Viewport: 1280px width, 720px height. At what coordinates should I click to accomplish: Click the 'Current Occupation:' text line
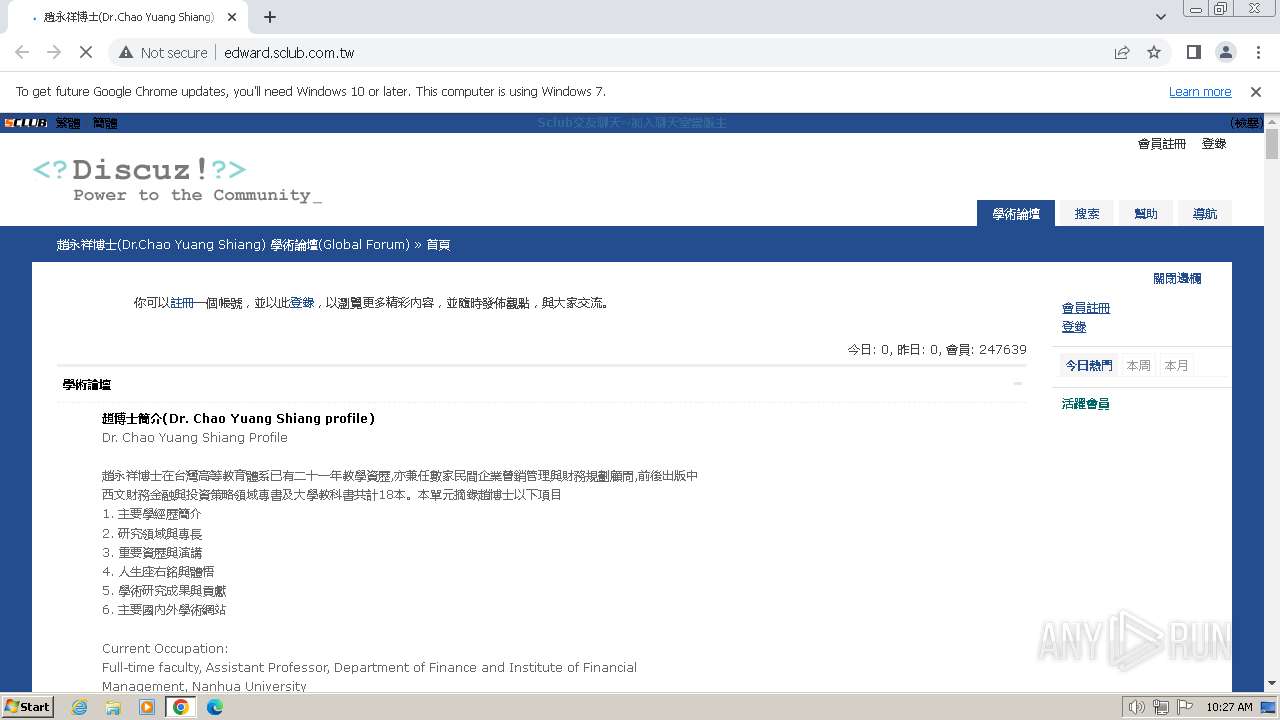click(x=165, y=648)
